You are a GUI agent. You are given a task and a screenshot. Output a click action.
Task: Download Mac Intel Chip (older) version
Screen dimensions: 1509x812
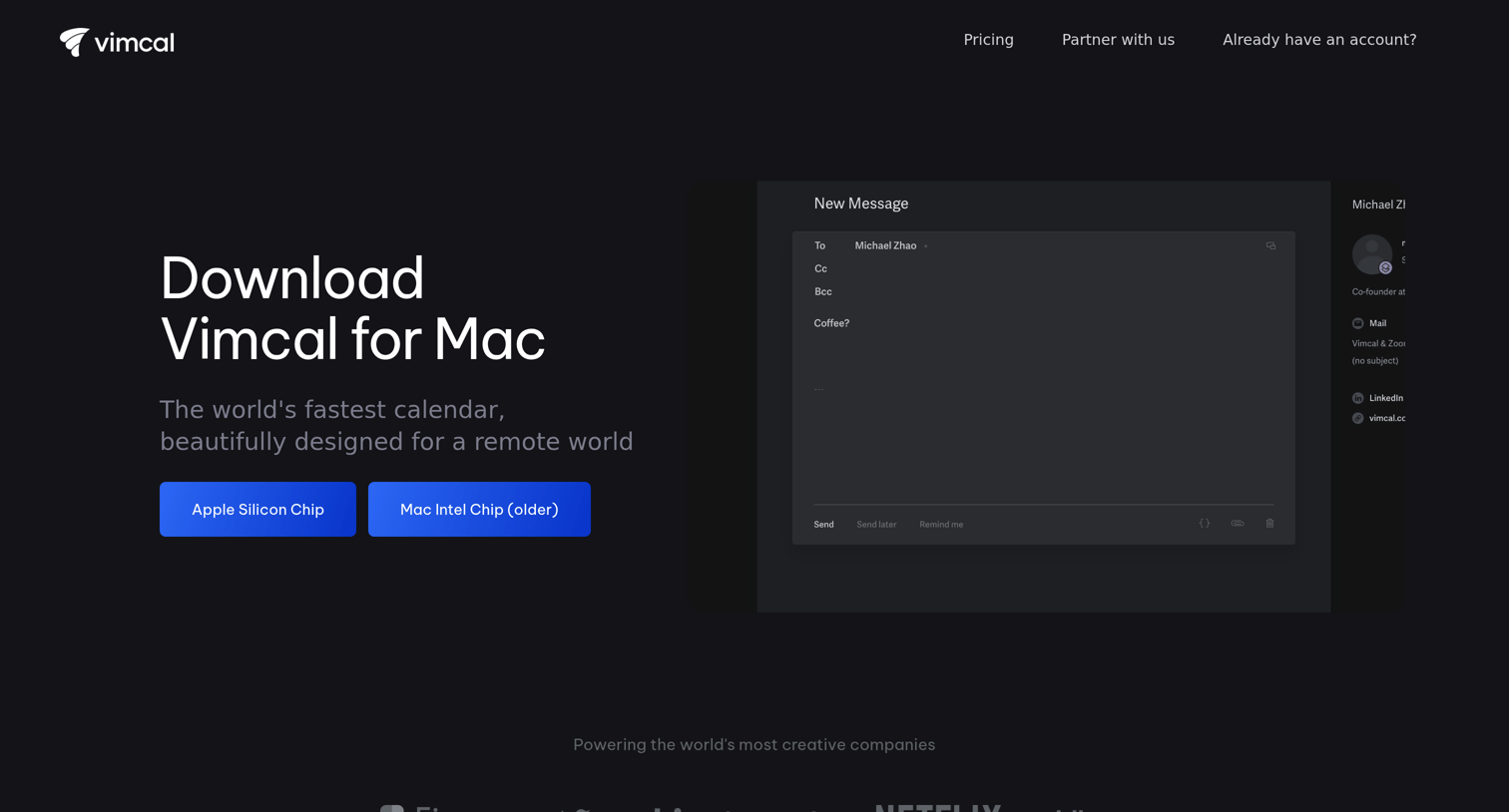coord(479,509)
